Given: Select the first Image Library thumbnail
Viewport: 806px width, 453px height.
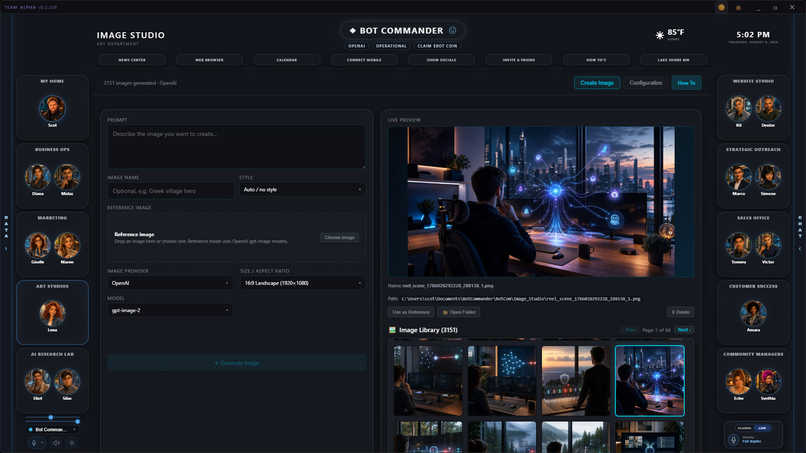Looking at the screenshot, I should [x=428, y=380].
